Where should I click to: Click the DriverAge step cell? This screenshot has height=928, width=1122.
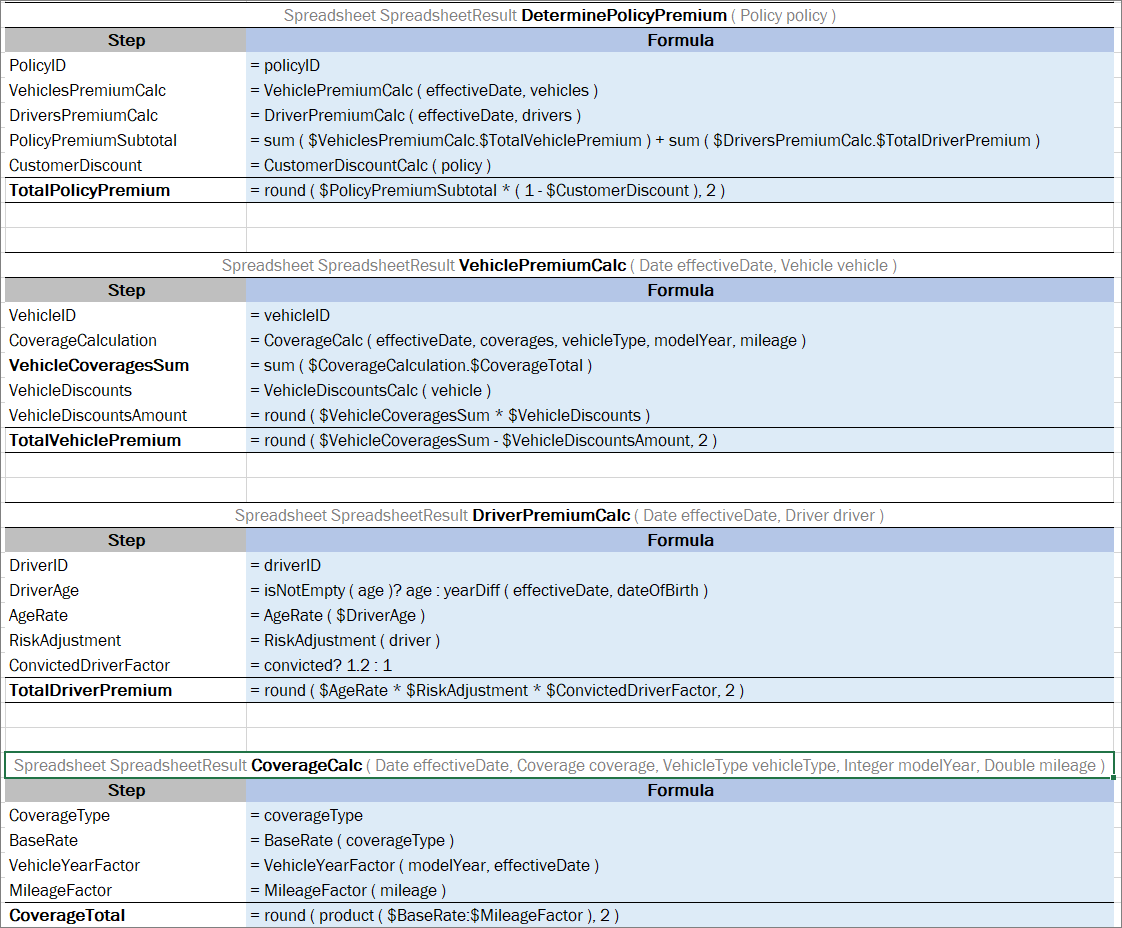point(125,590)
